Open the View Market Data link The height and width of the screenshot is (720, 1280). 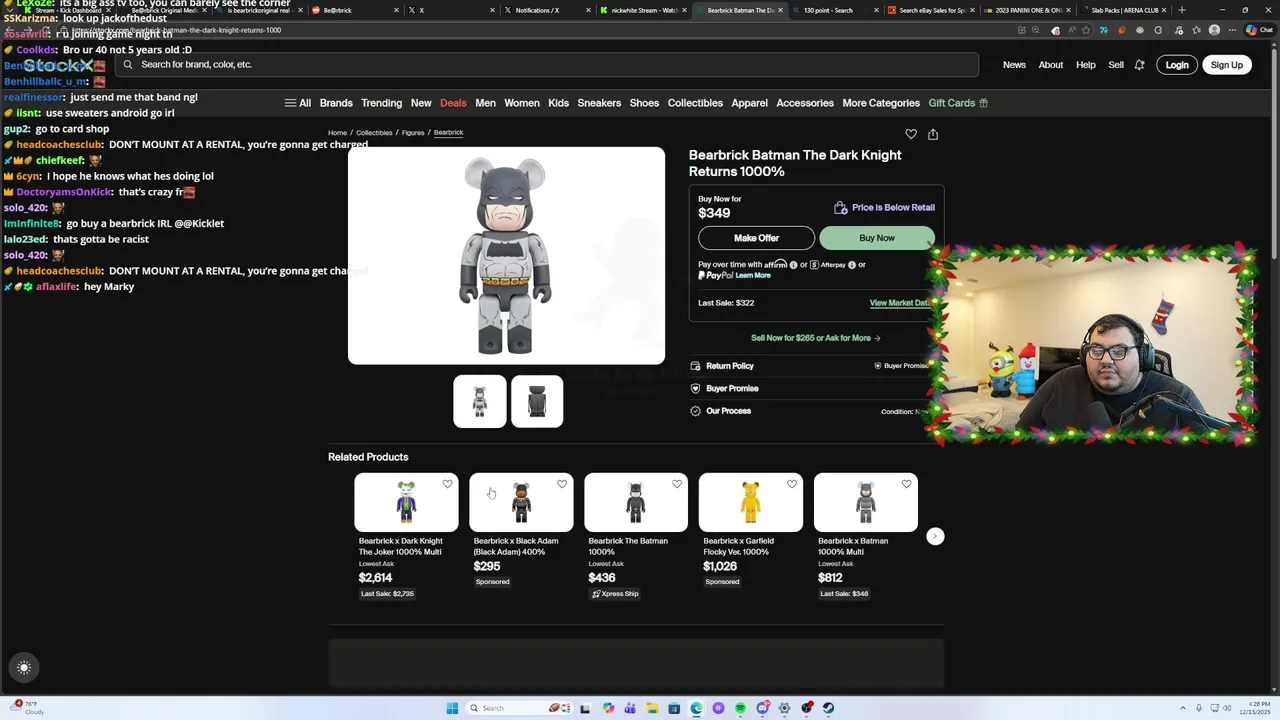(x=900, y=303)
